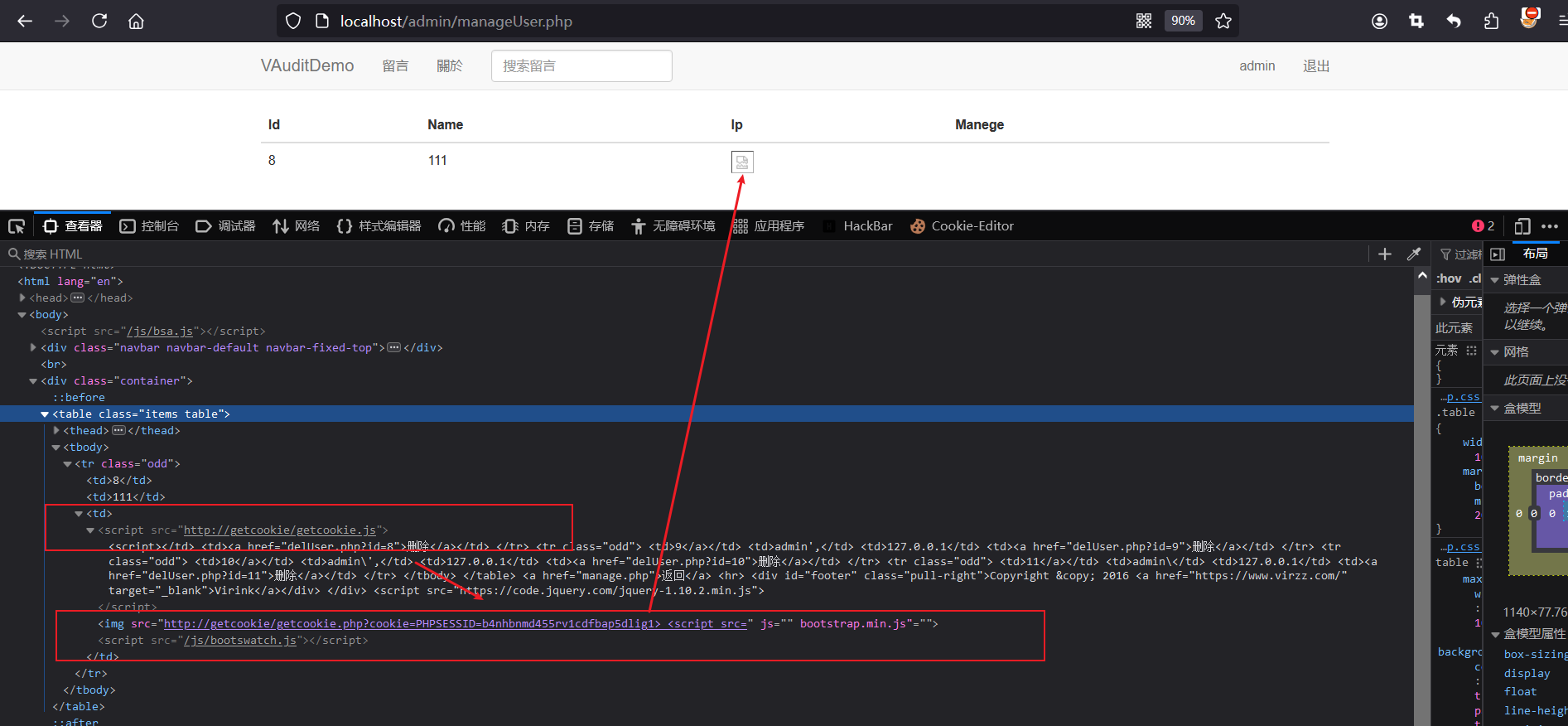This screenshot has width=1568, height=726.
Task: Open the 内存 memory tab
Action: (x=526, y=226)
